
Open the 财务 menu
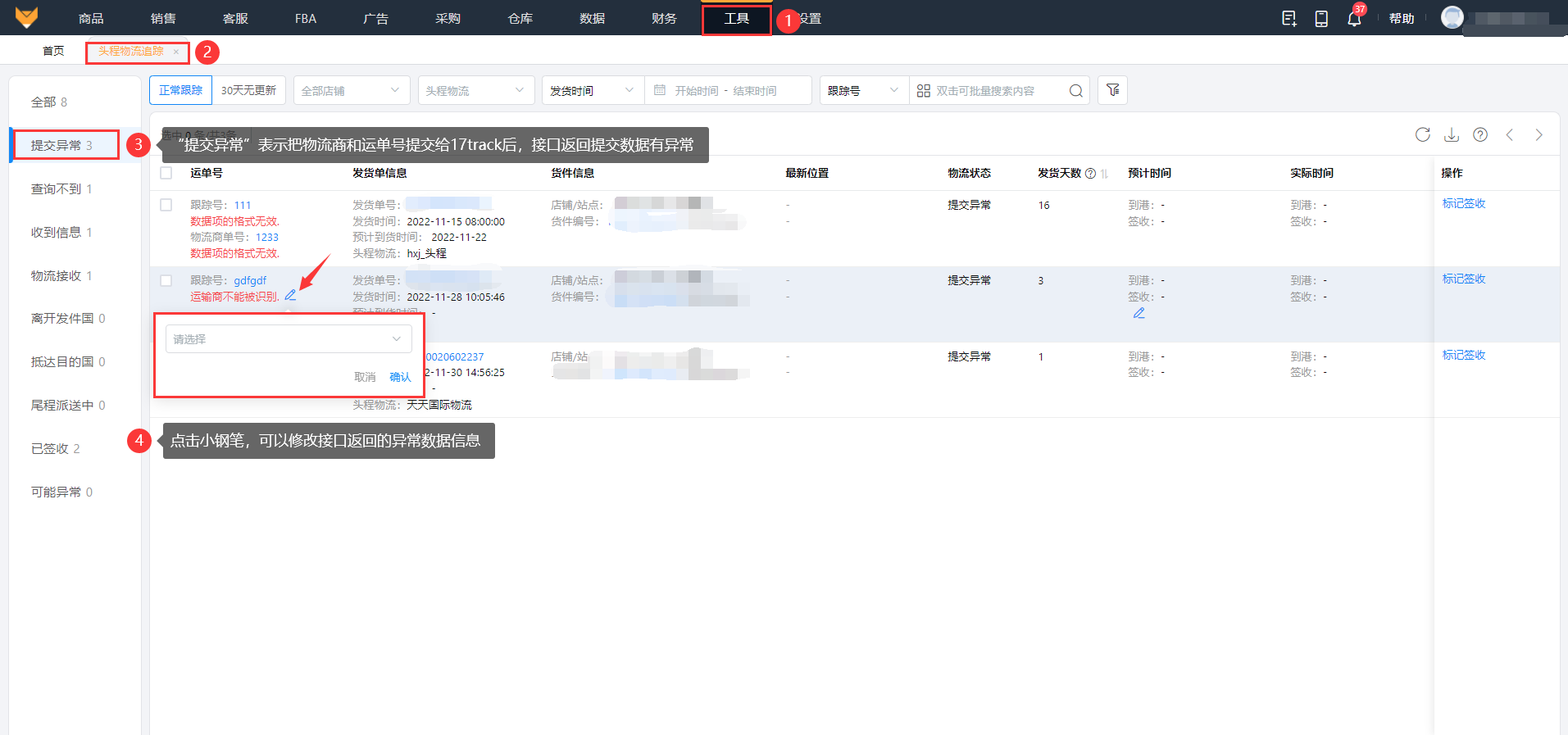[x=664, y=18]
